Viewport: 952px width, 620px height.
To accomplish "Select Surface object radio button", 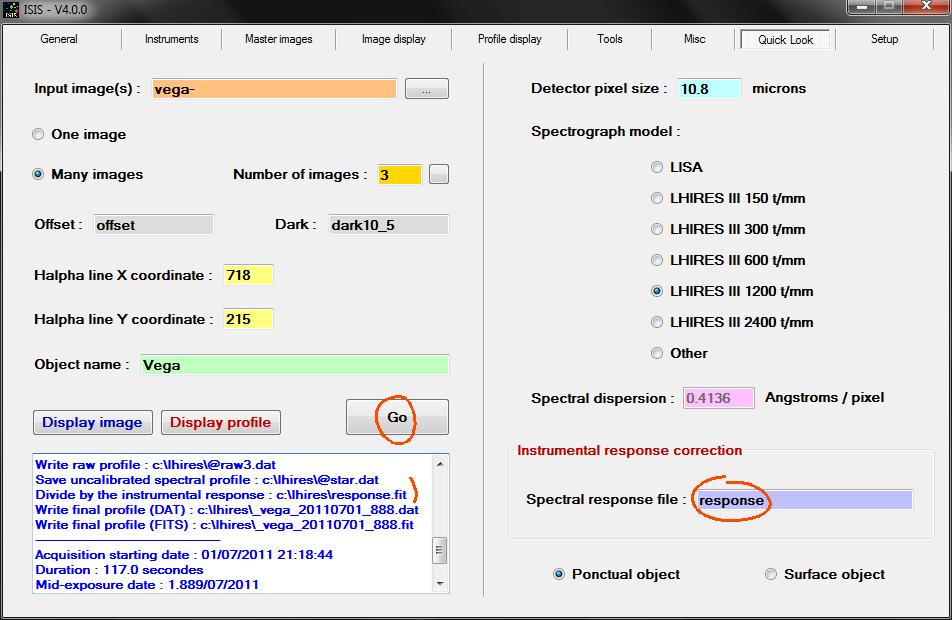I will coord(771,574).
